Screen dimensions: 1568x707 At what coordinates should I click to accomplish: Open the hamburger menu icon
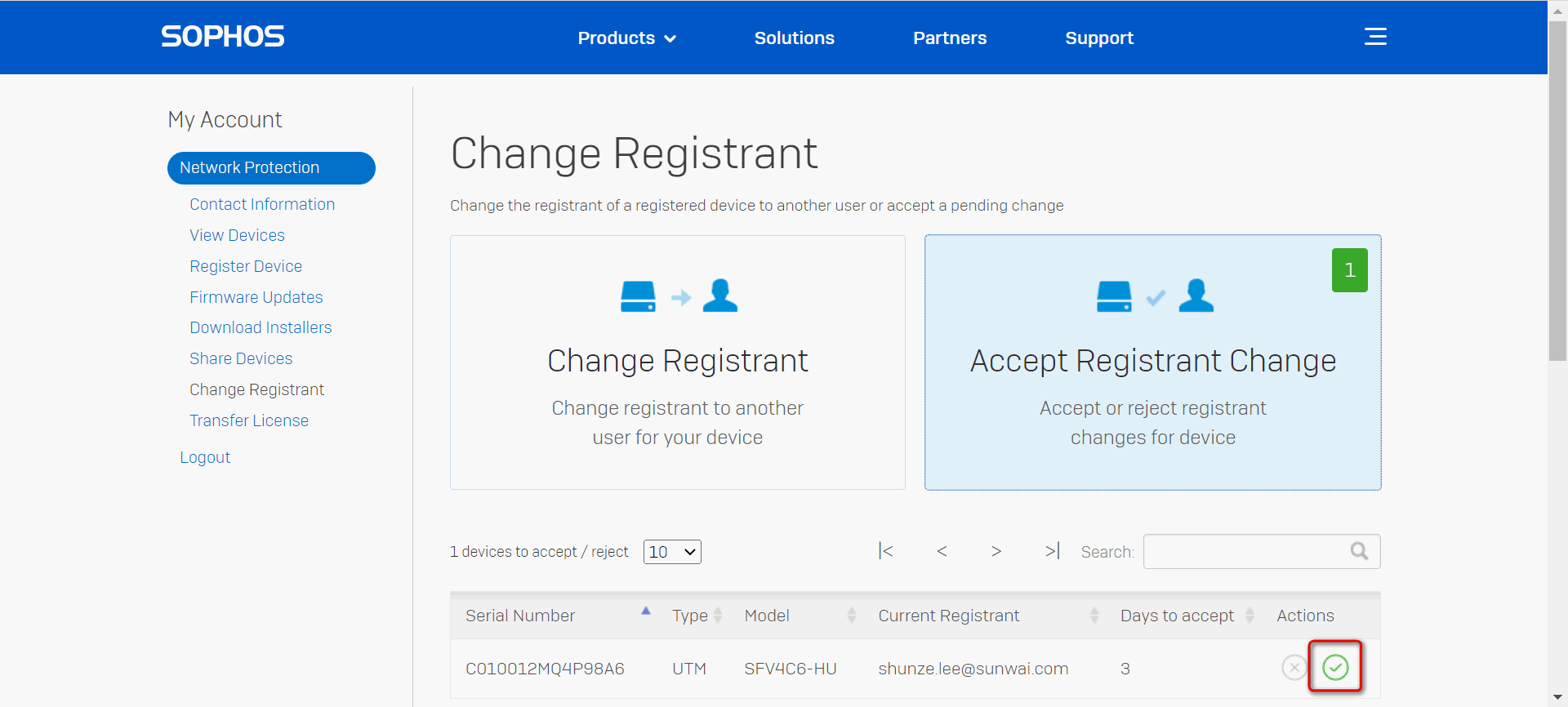[x=1375, y=37]
